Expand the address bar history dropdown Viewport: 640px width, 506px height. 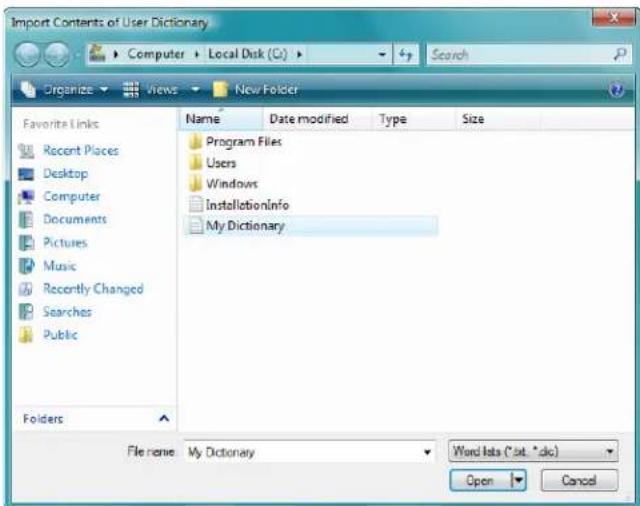click(382, 54)
